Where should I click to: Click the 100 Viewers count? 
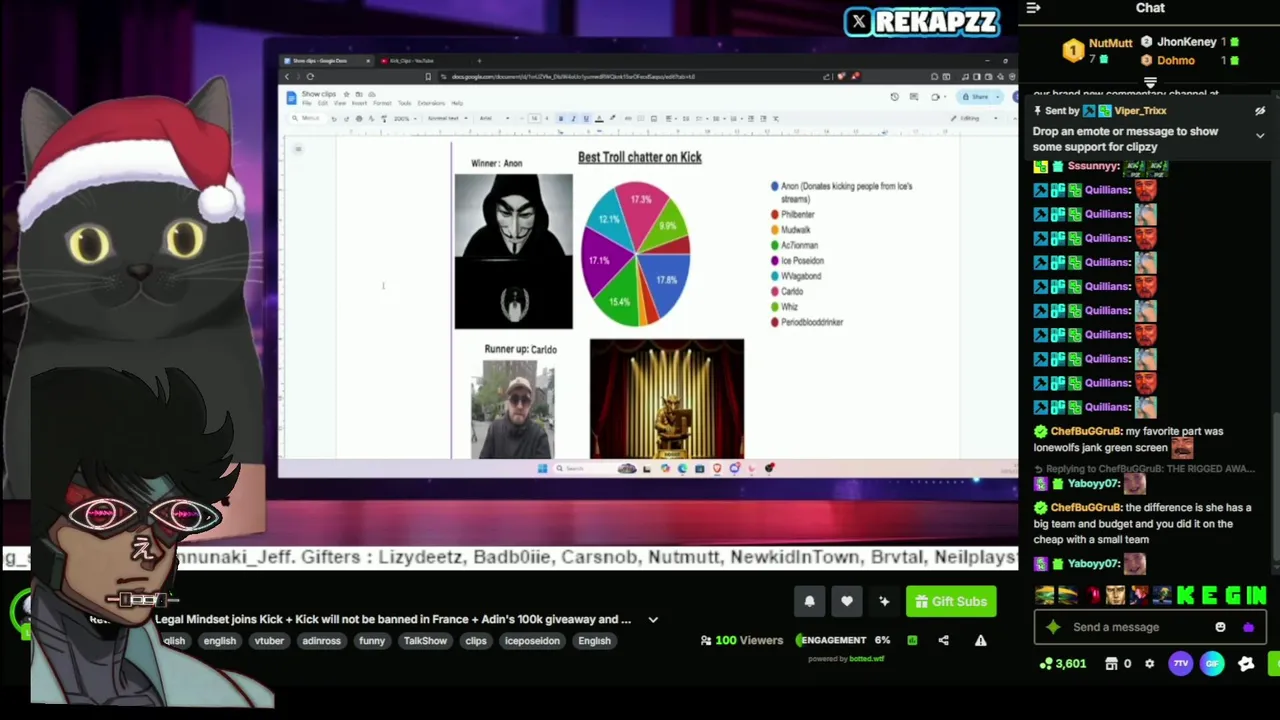(742, 640)
